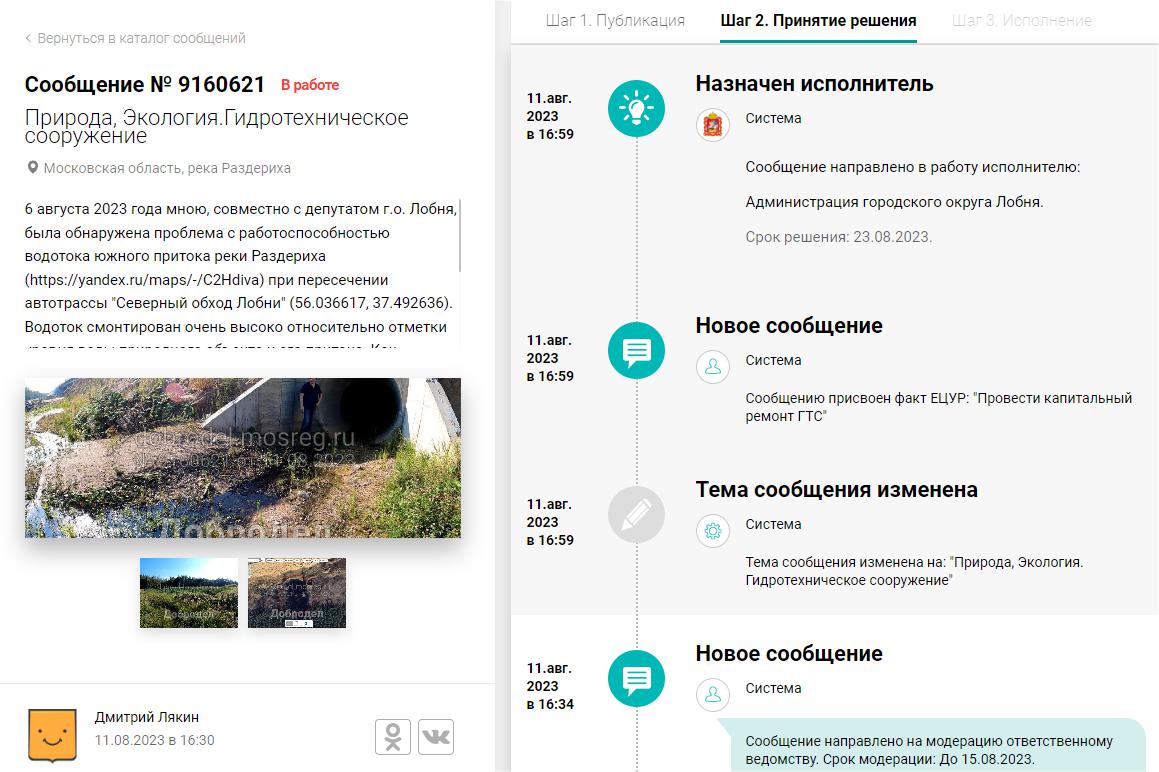Click the В работе status label
The width and height of the screenshot is (1159, 772).
(310, 85)
